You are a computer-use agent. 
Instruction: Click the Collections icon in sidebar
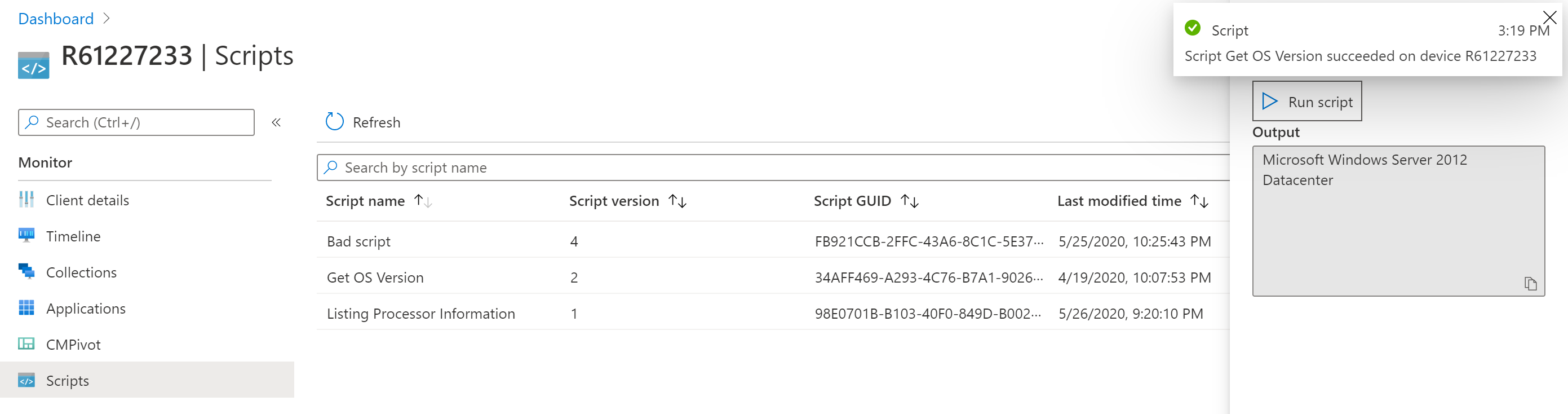point(26,271)
